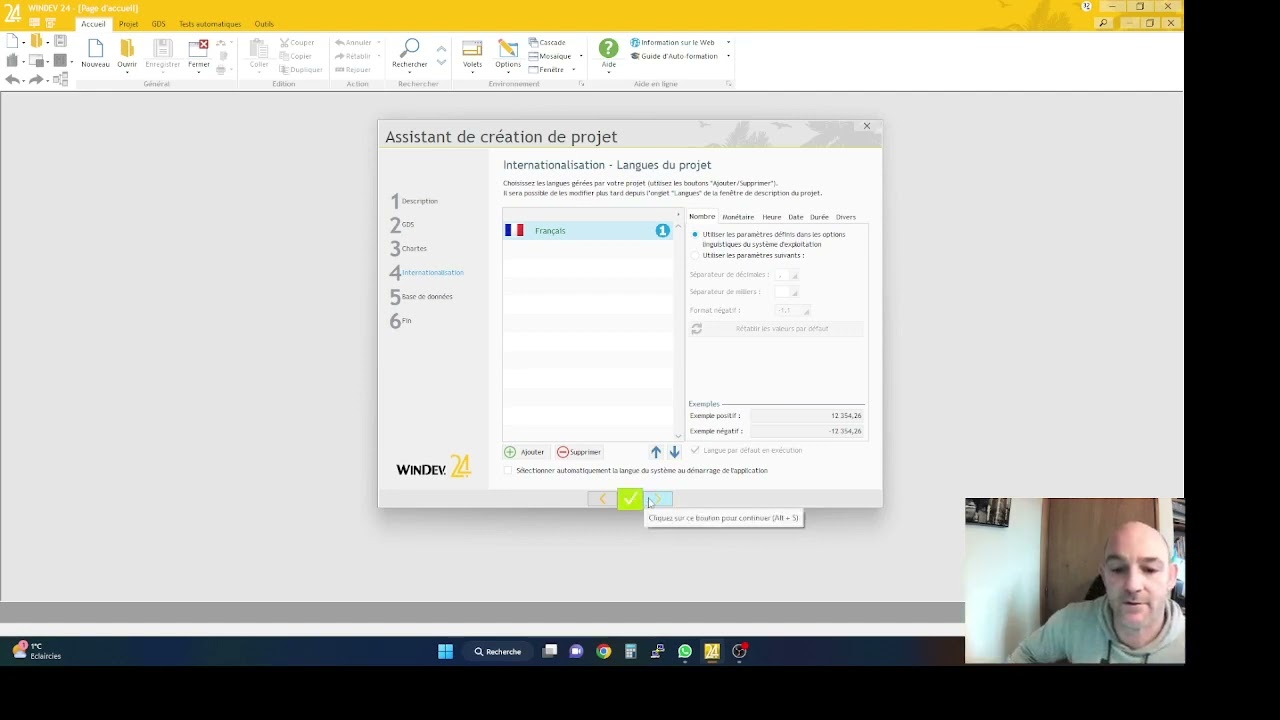This screenshot has height=720, width=1280.
Task: Open Guide d'Auto-formation
Action: tap(674, 56)
